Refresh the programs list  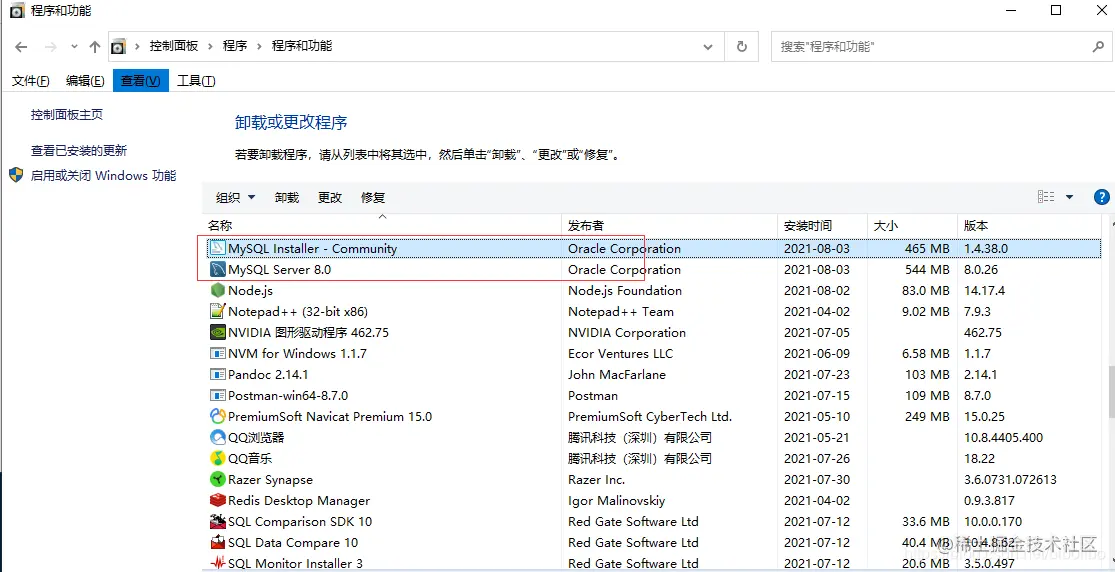point(742,46)
